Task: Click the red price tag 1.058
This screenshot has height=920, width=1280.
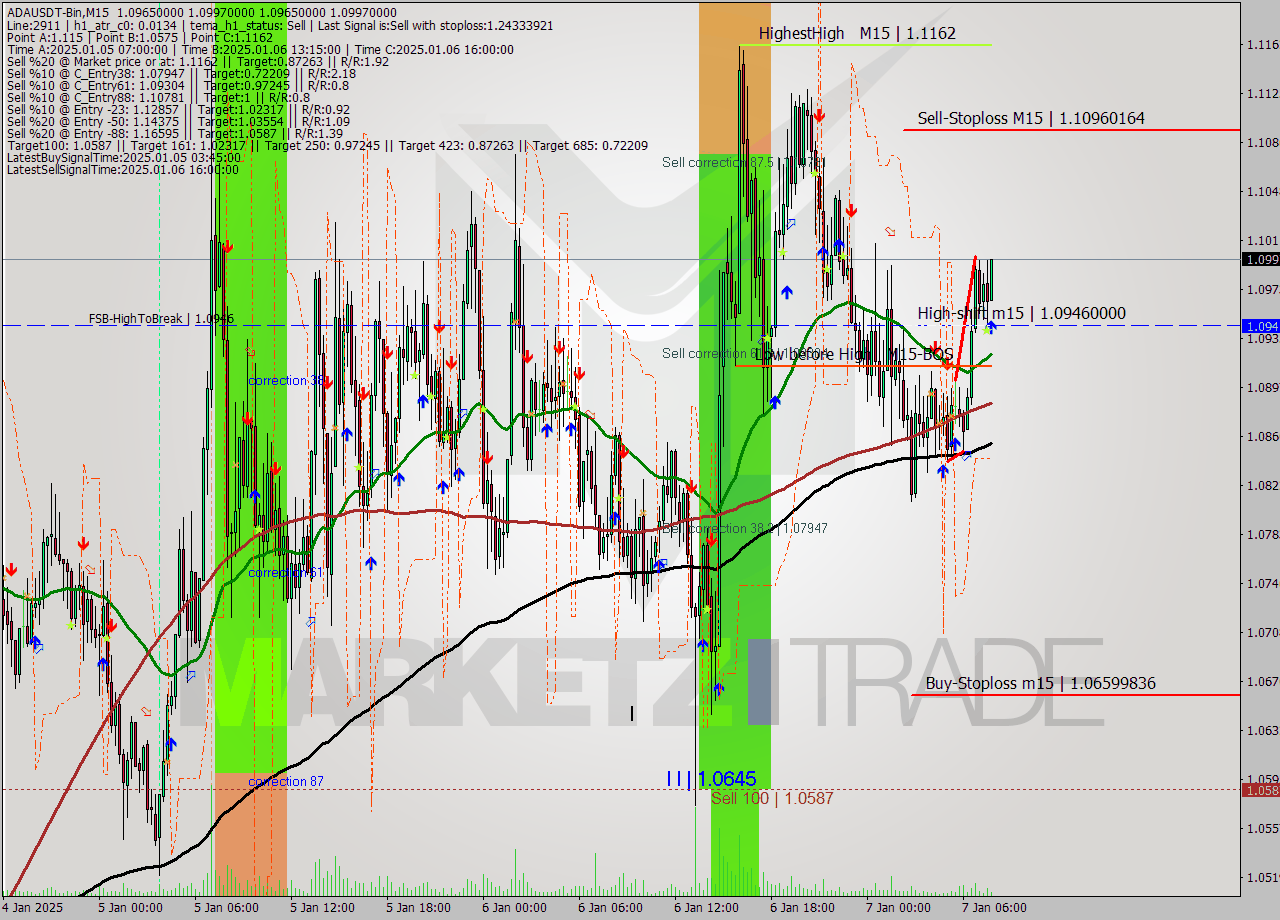Action: point(1259,790)
